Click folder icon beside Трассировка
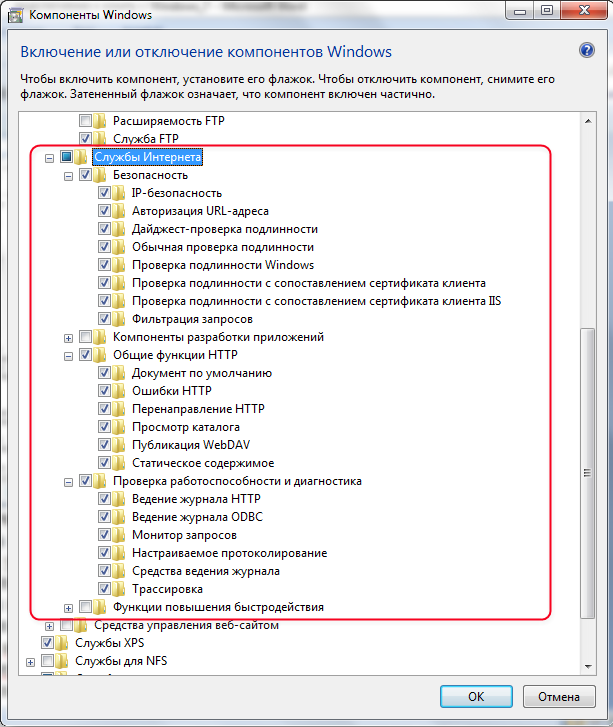 [119, 589]
